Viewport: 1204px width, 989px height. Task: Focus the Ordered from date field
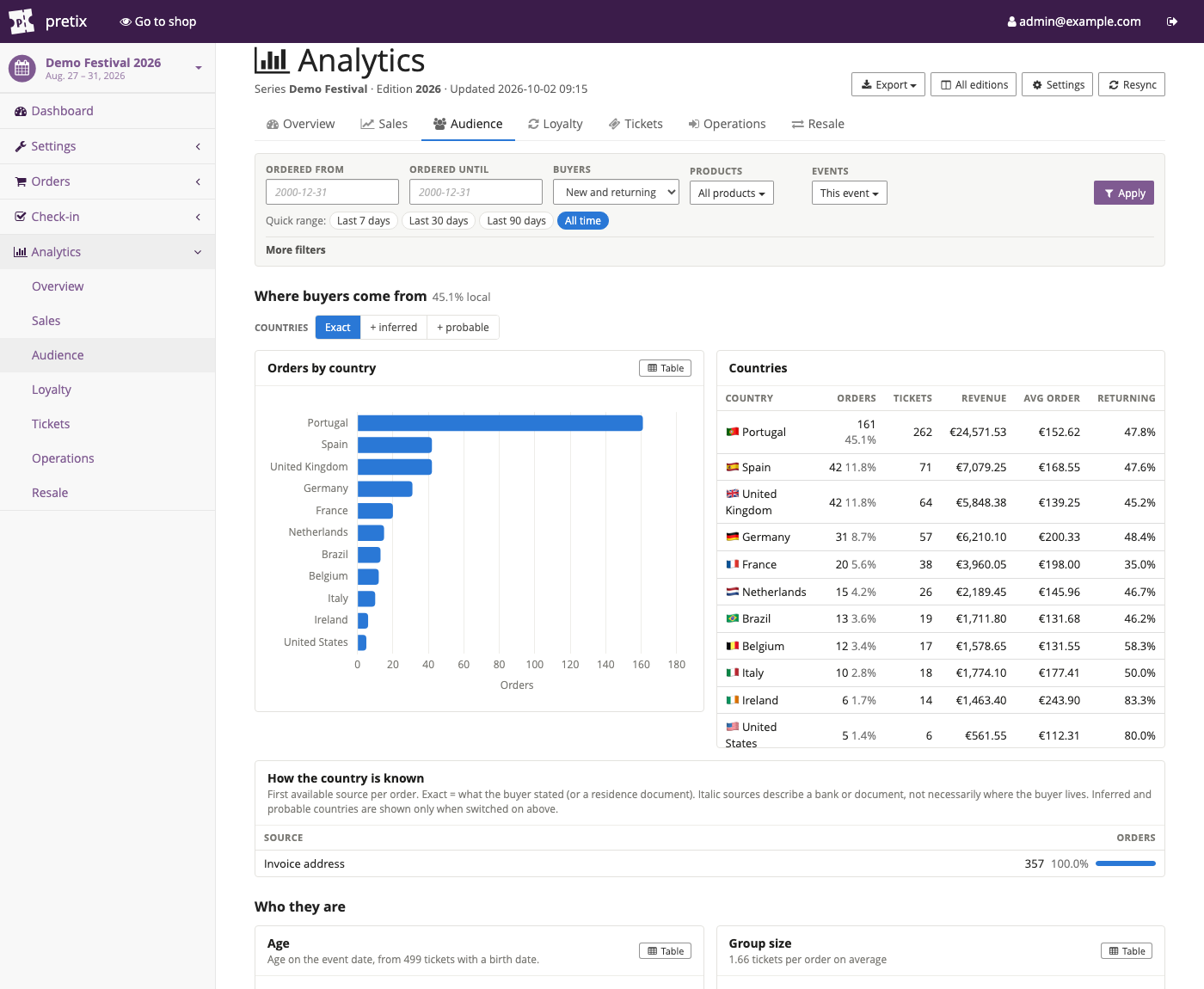point(332,192)
